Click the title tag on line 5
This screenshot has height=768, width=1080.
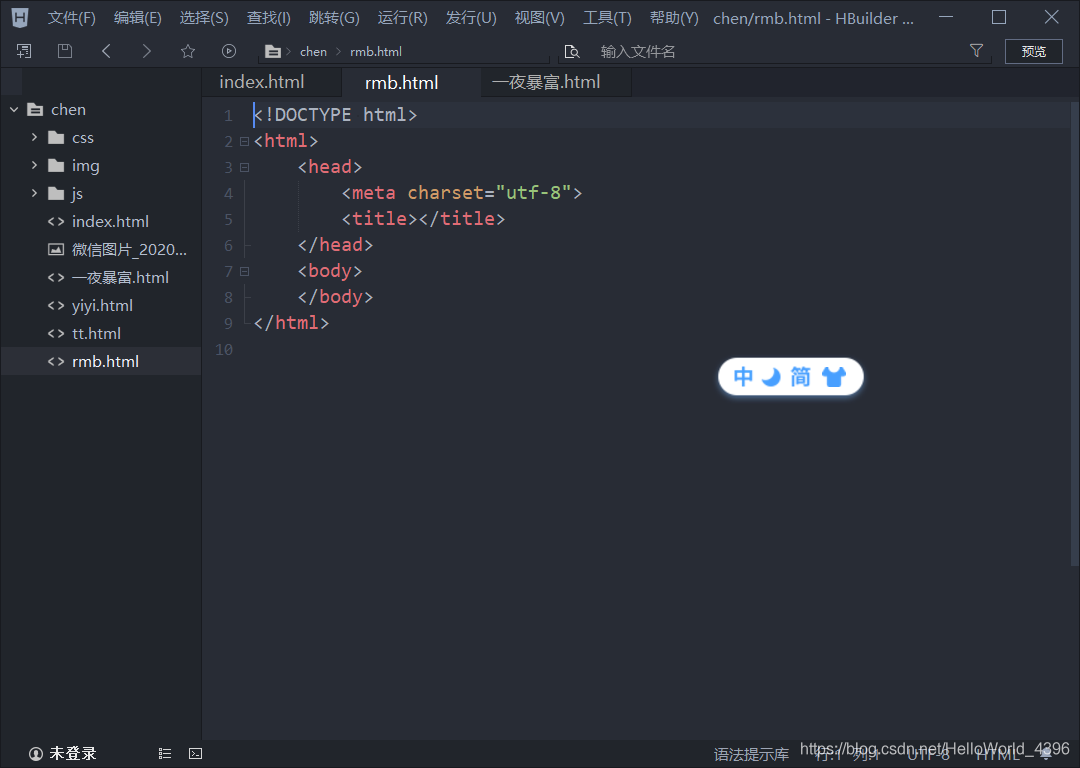(423, 219)
